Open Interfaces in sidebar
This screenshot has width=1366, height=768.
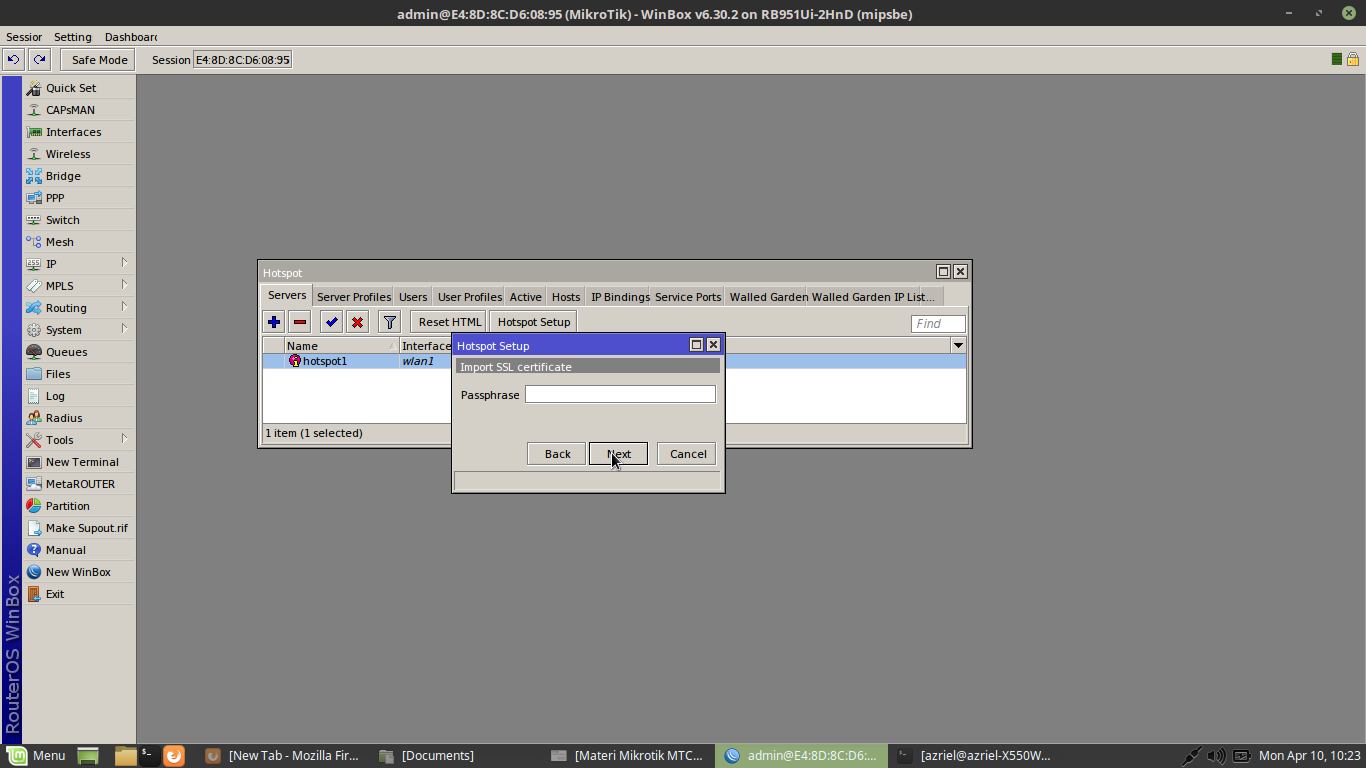79,132
